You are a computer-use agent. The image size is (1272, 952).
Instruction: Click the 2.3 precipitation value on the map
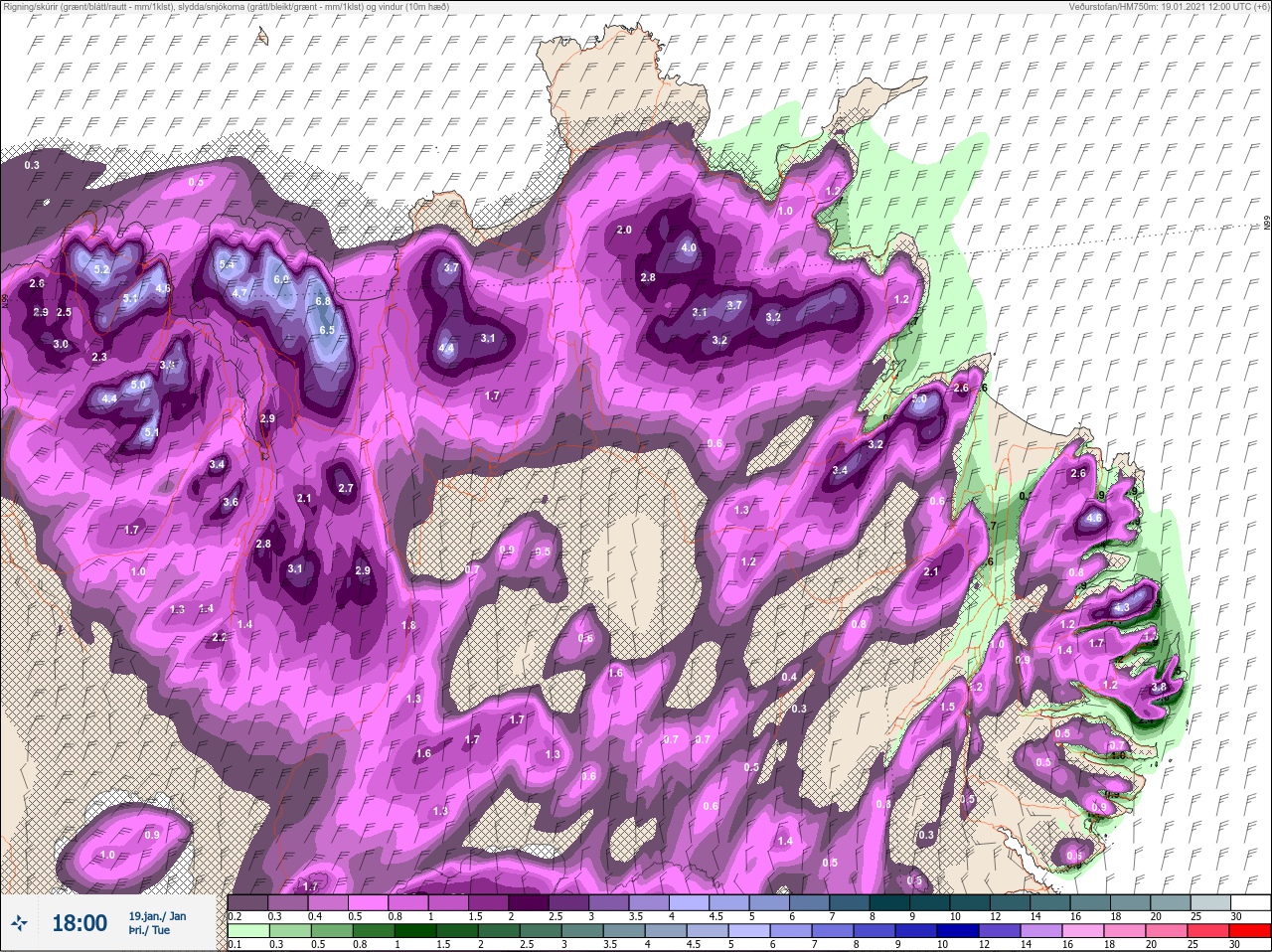[x=99, y=357]
